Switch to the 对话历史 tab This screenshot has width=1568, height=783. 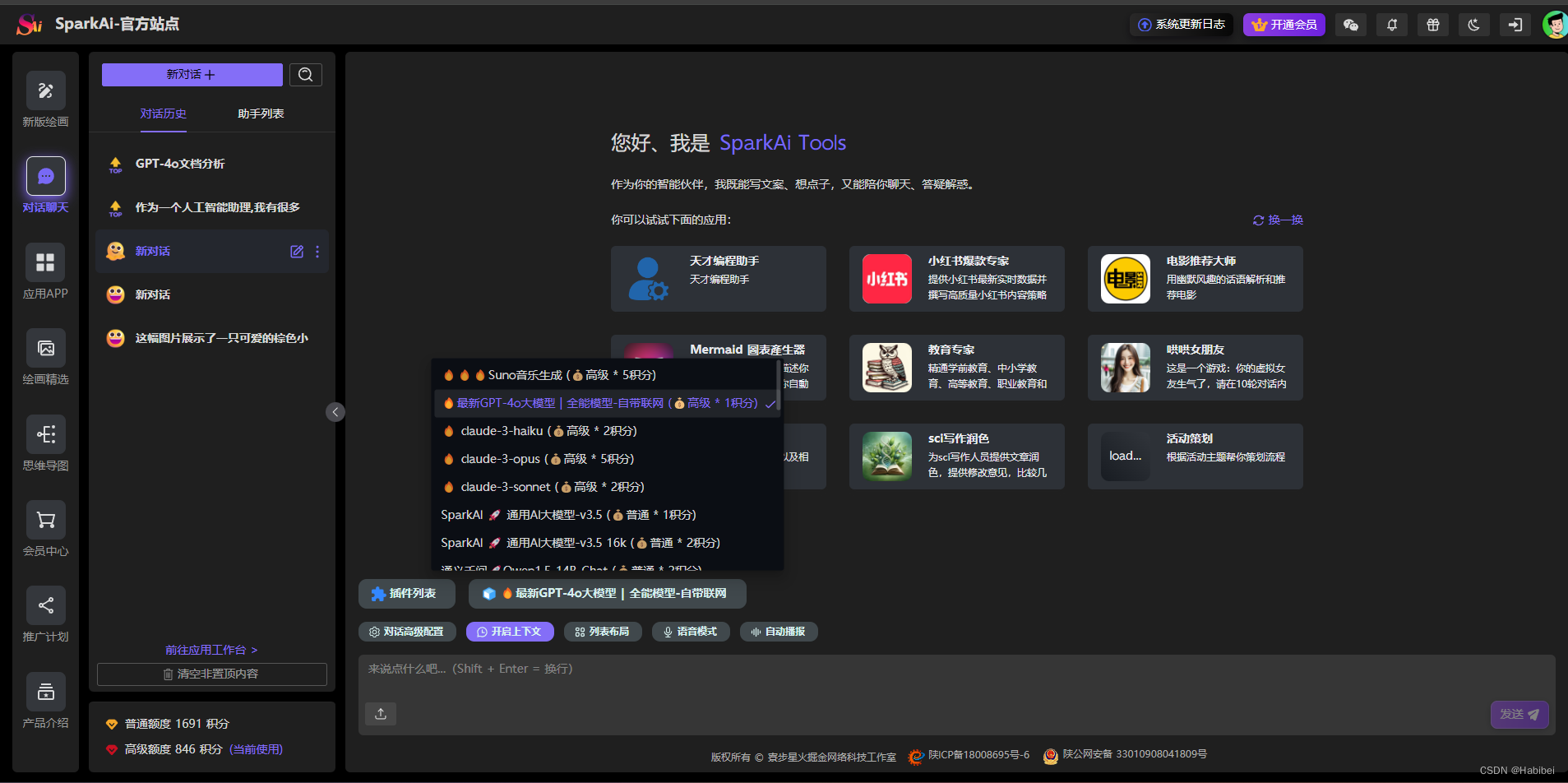pyautogui.click(x=163, y=114)
